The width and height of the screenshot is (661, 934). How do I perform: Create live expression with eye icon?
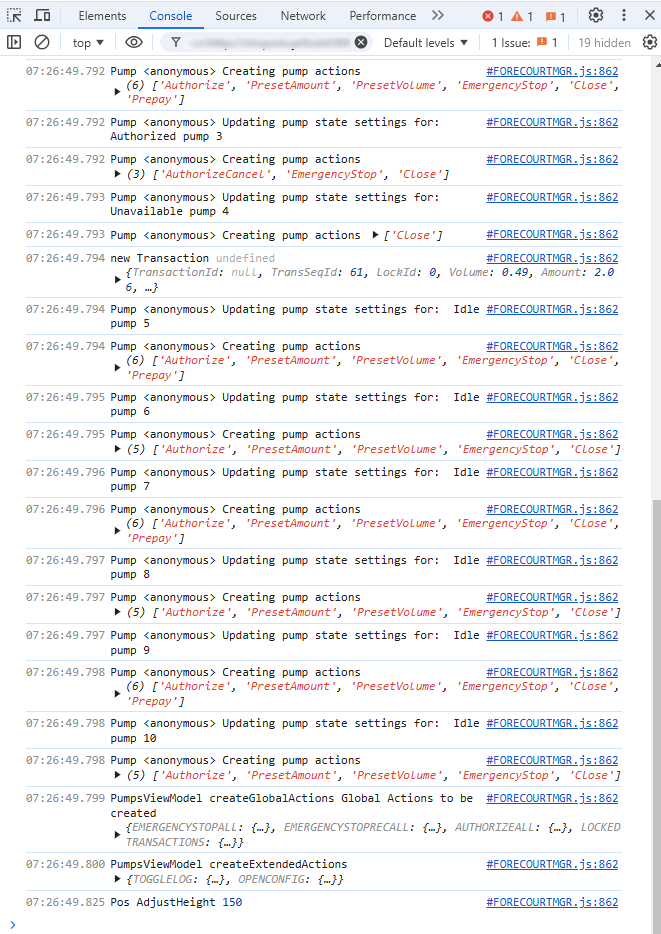point(134,42)
